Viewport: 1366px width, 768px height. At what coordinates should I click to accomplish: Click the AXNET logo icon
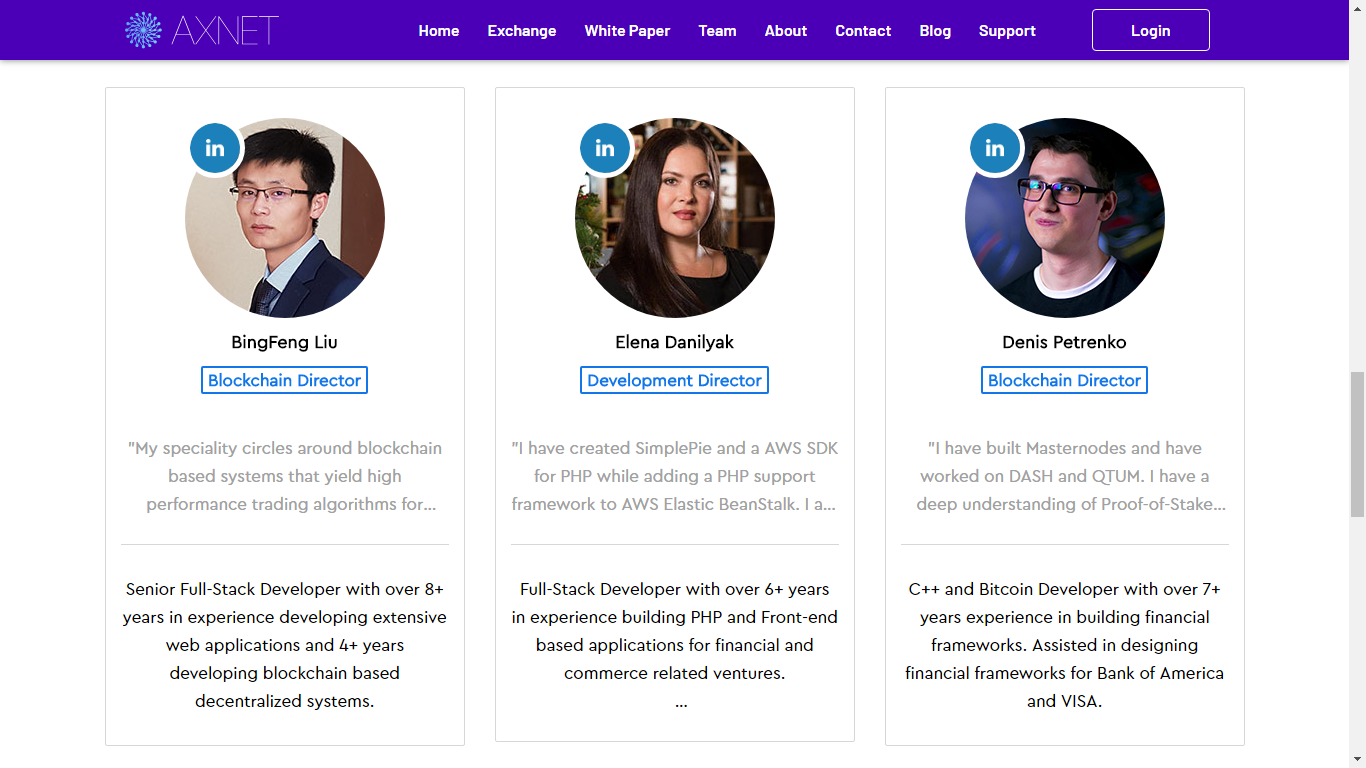(x=143, y=30)
